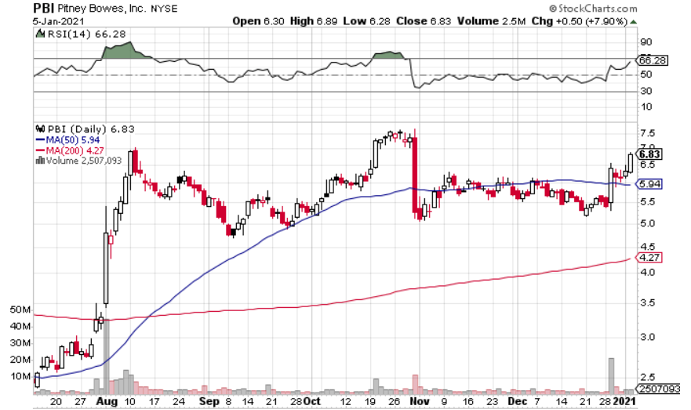The width and height of the screenshot is (691, 410).
Task: Click the 2.5 price axis label
Action: click(647, 377)
